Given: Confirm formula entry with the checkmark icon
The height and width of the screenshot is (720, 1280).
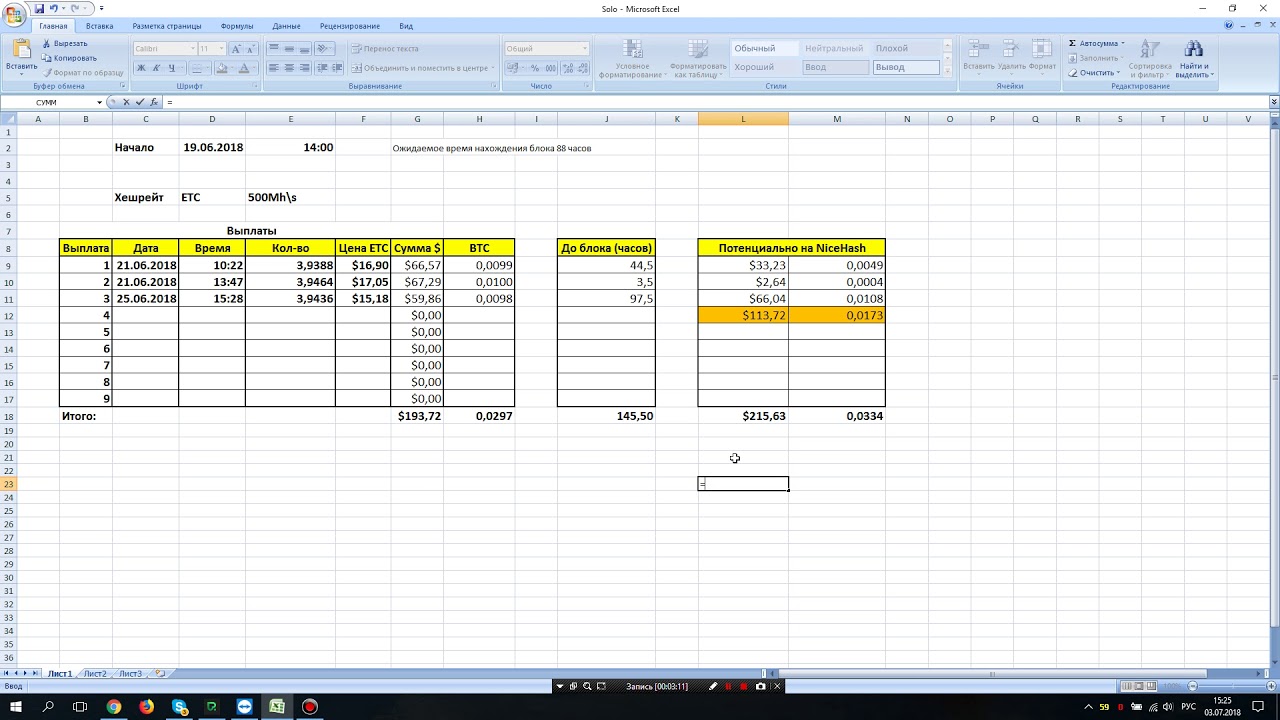Looking at the screenshot, I should tap(139, 102).
